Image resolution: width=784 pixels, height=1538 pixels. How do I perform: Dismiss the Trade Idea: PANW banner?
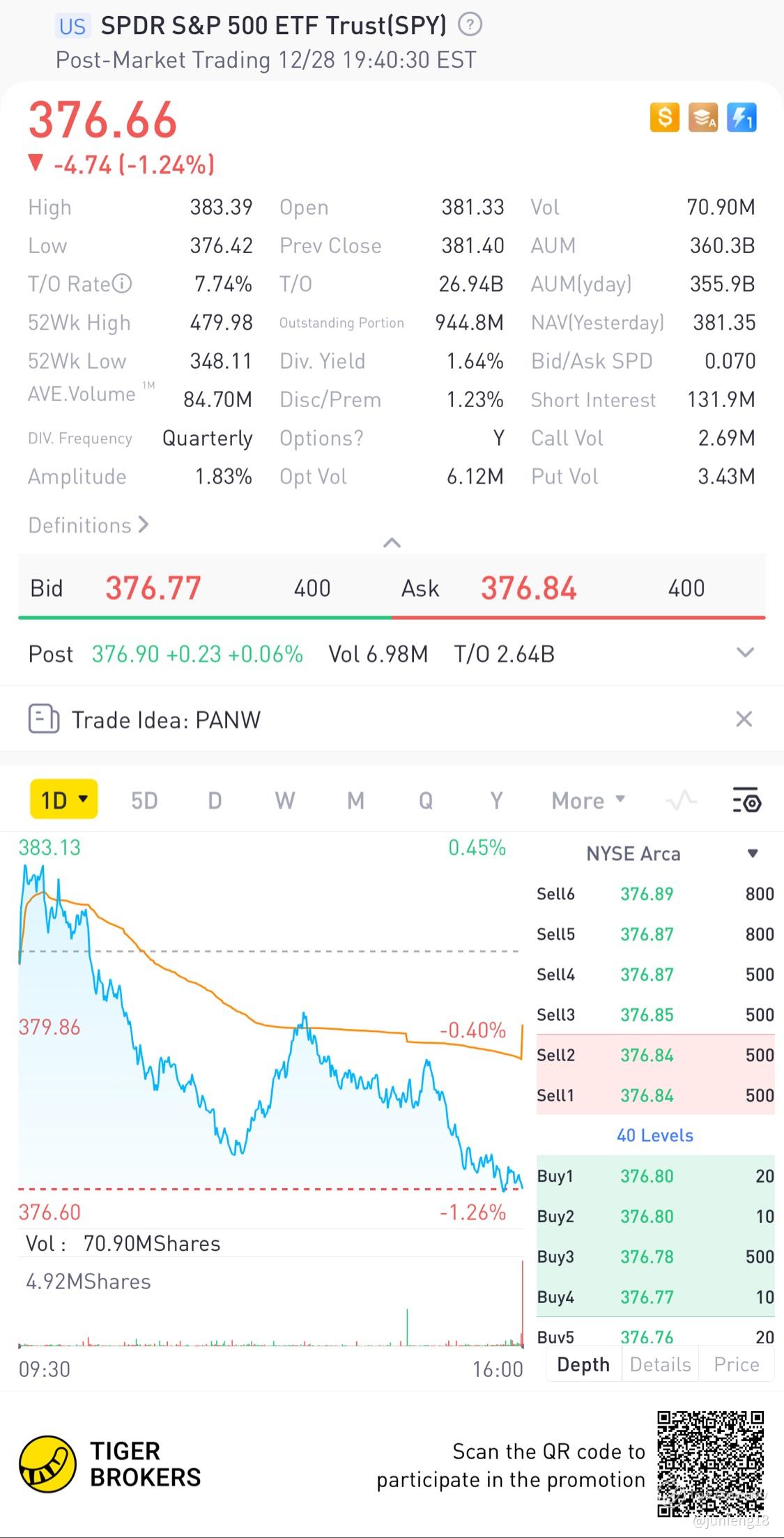tap(744, 719)
